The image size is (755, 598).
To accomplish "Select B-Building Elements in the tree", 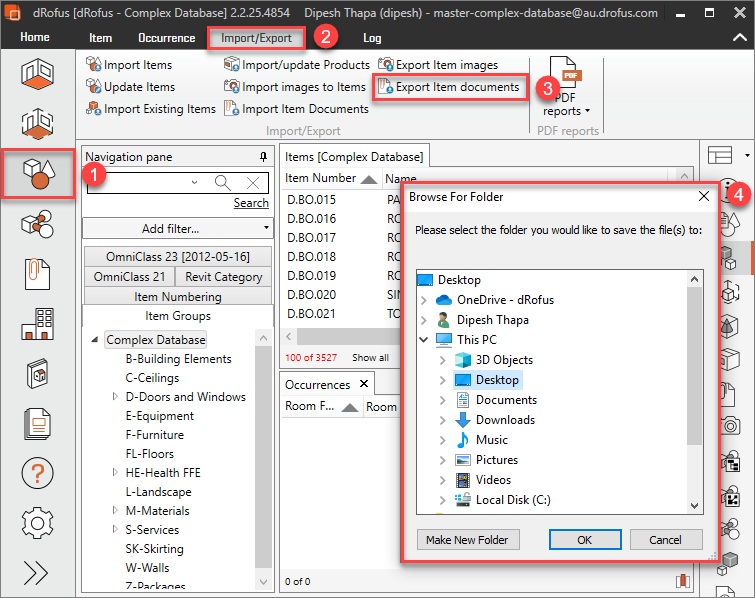I will coord(178,359).
